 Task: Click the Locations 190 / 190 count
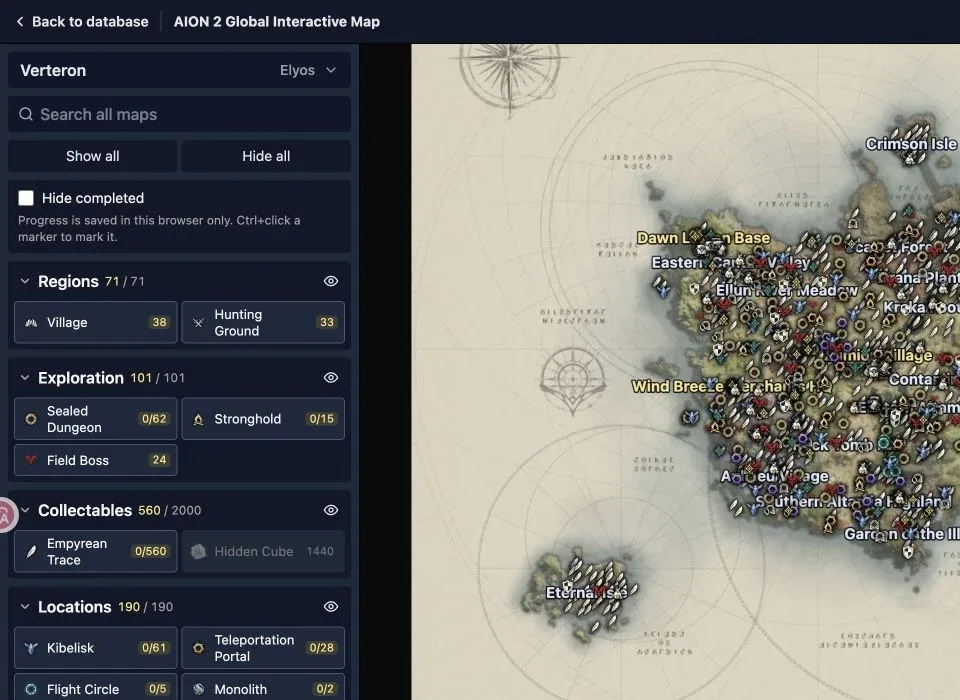tap(146, 607)
